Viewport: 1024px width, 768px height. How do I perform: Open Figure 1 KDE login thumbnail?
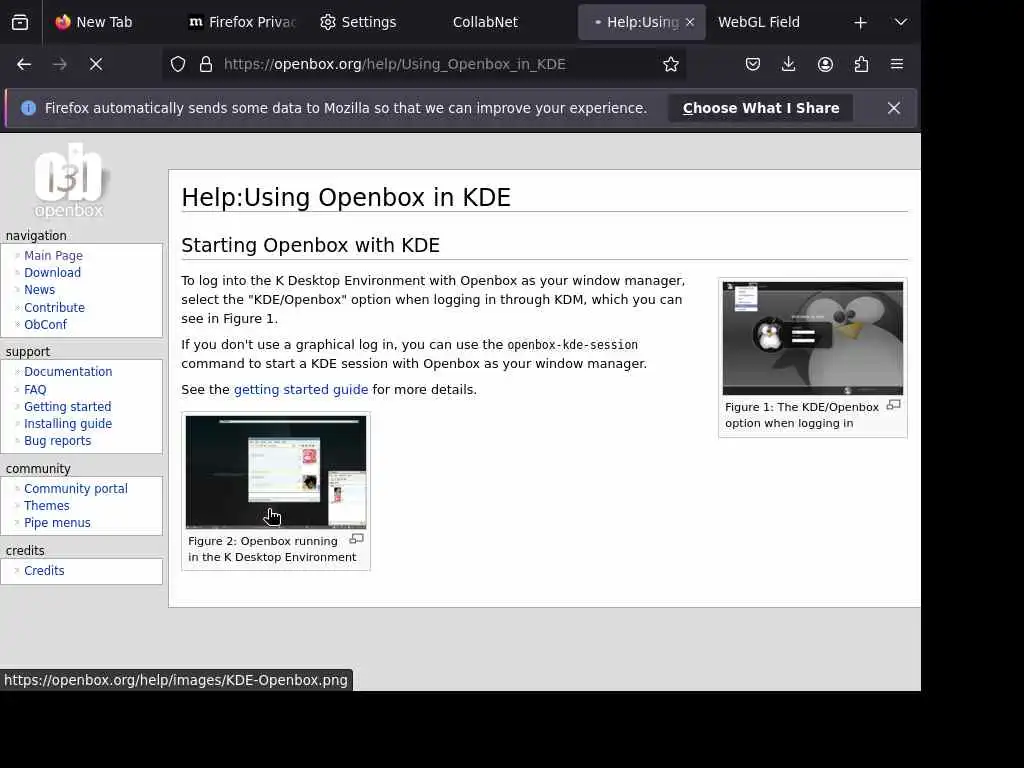[812, 338]
